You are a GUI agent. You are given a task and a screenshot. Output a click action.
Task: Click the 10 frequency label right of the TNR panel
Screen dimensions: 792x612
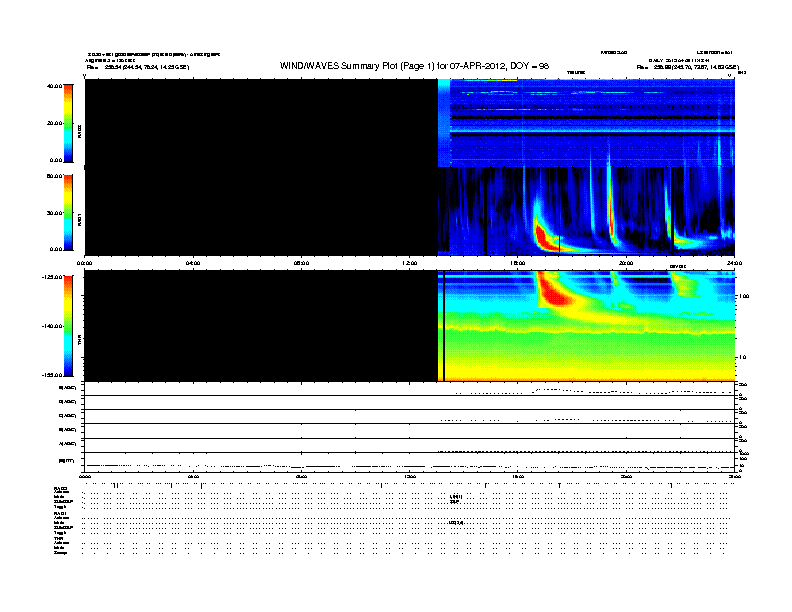742,357
